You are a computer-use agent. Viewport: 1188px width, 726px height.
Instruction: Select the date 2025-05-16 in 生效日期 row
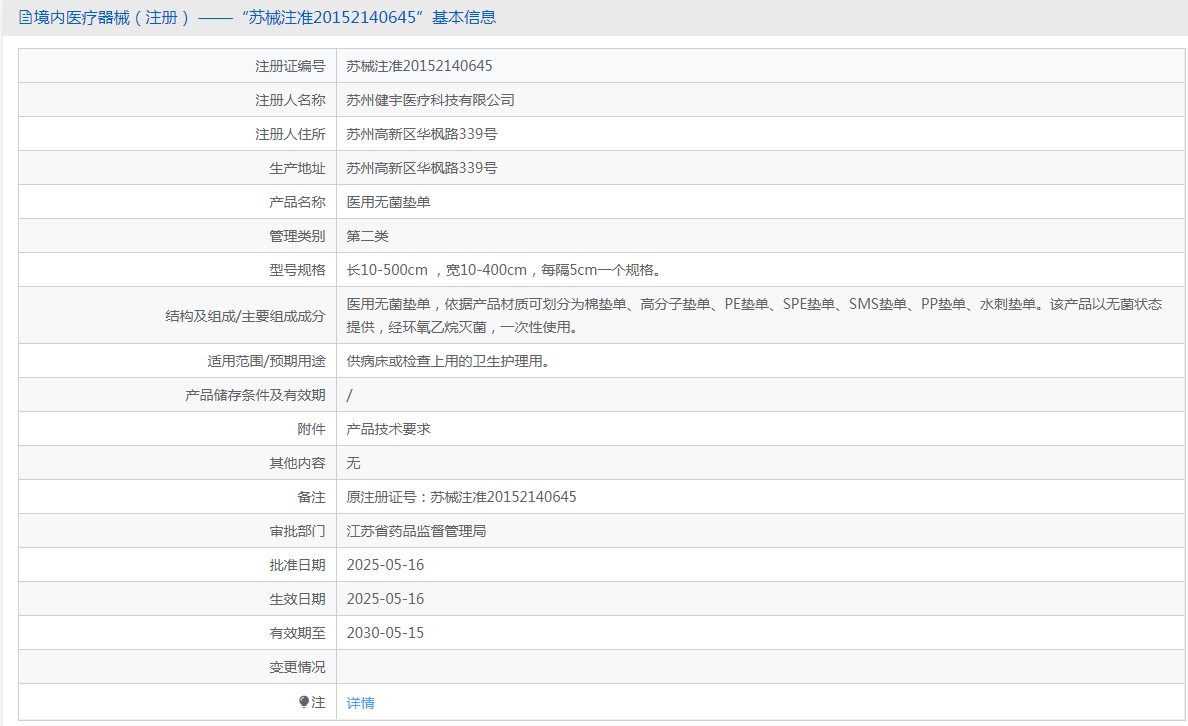385,599
